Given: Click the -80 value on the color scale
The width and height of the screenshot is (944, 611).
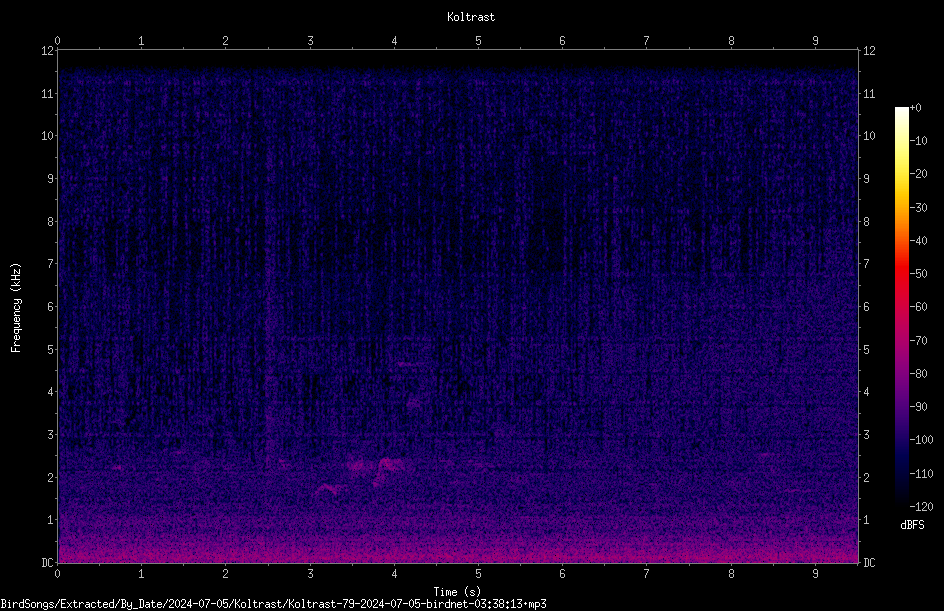Looking at the screenshot, I should (x=919, y=374).
